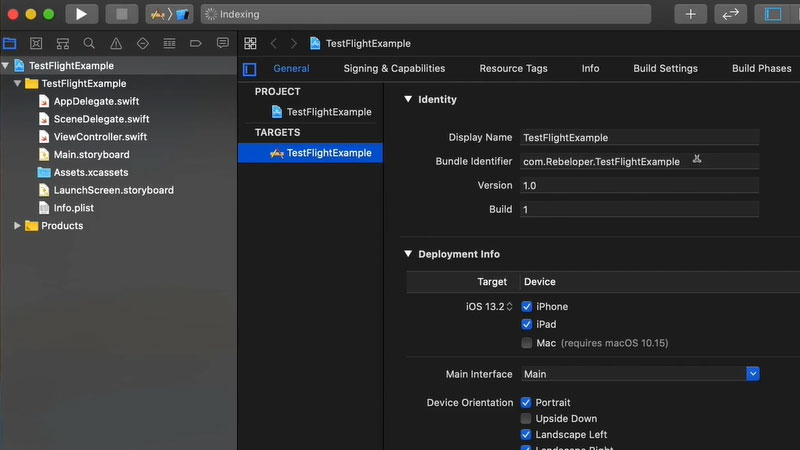This screenshot has height=450, width=800.
Task: Show the Project navigator folder icon
Action: (x=10, y=43)
